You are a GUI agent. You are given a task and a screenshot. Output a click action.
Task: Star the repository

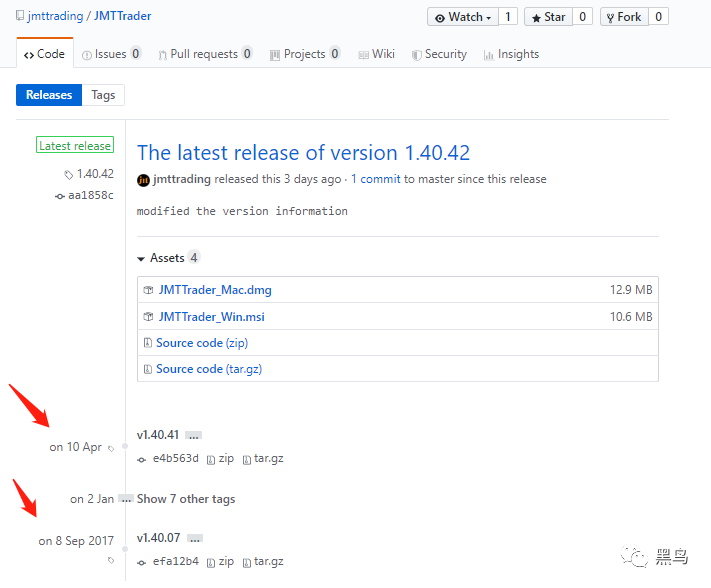(548, 17)
